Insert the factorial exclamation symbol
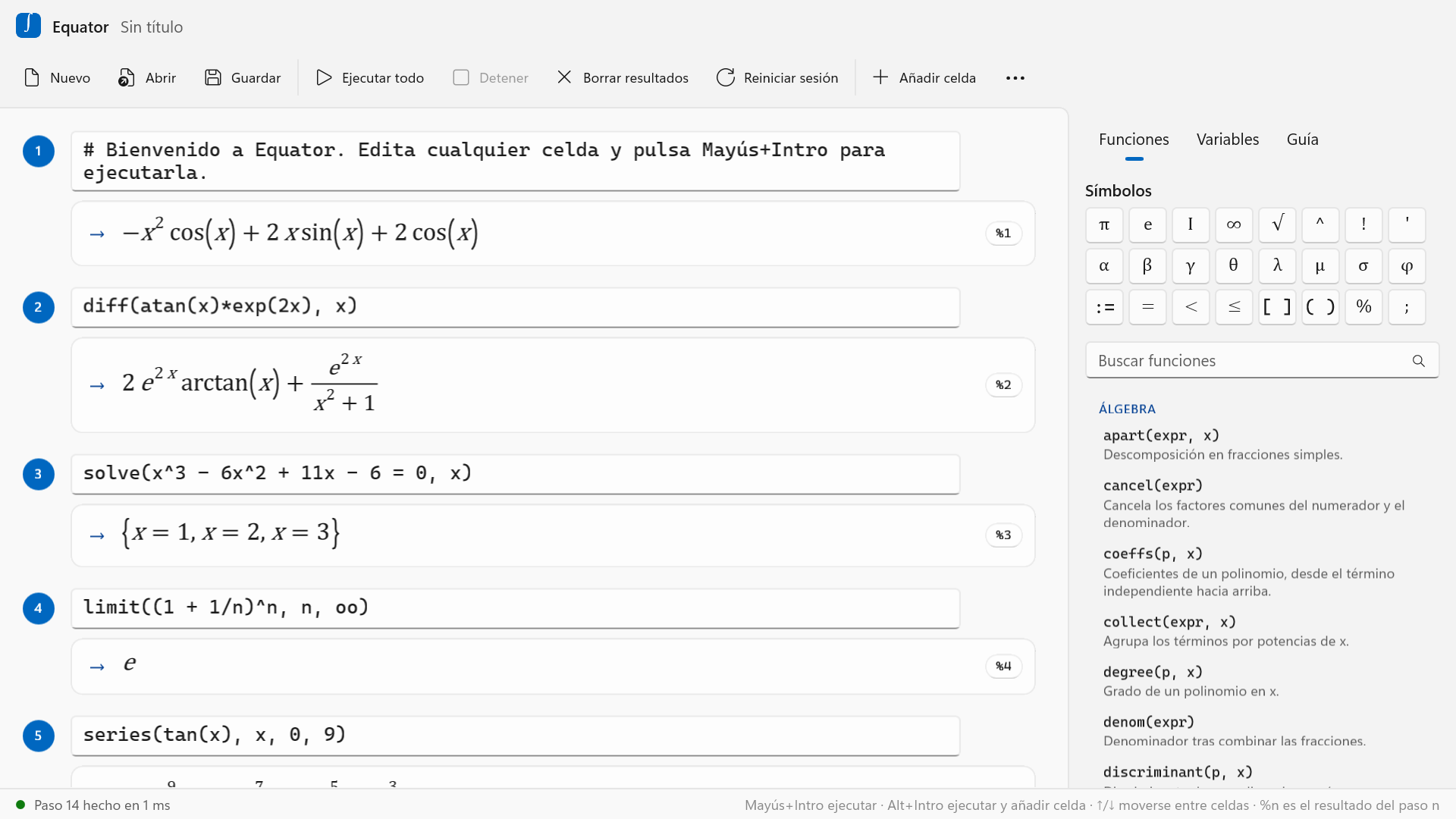 click(x=1363, y=225)
